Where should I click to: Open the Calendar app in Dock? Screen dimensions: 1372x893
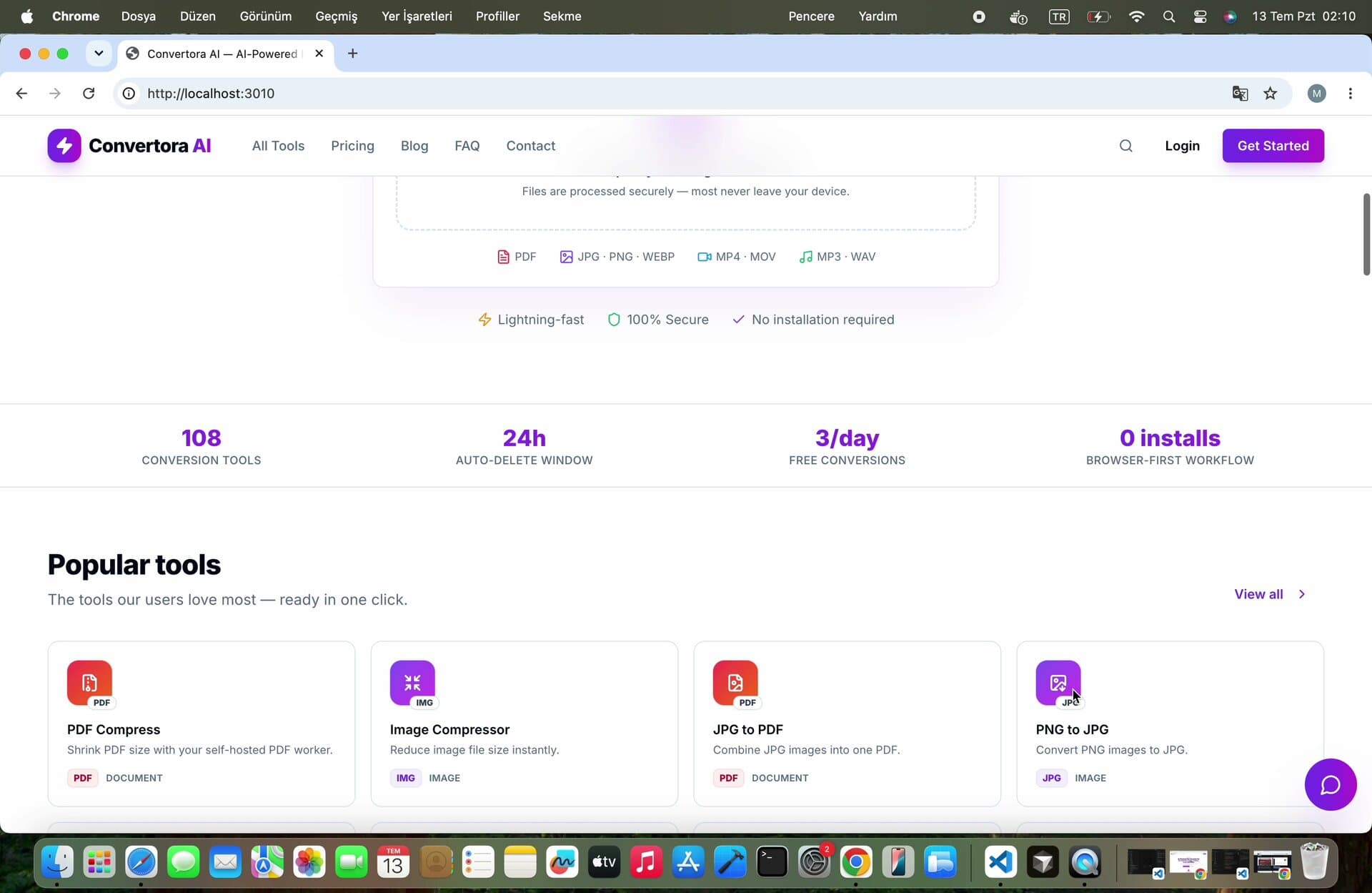point(393,862)
